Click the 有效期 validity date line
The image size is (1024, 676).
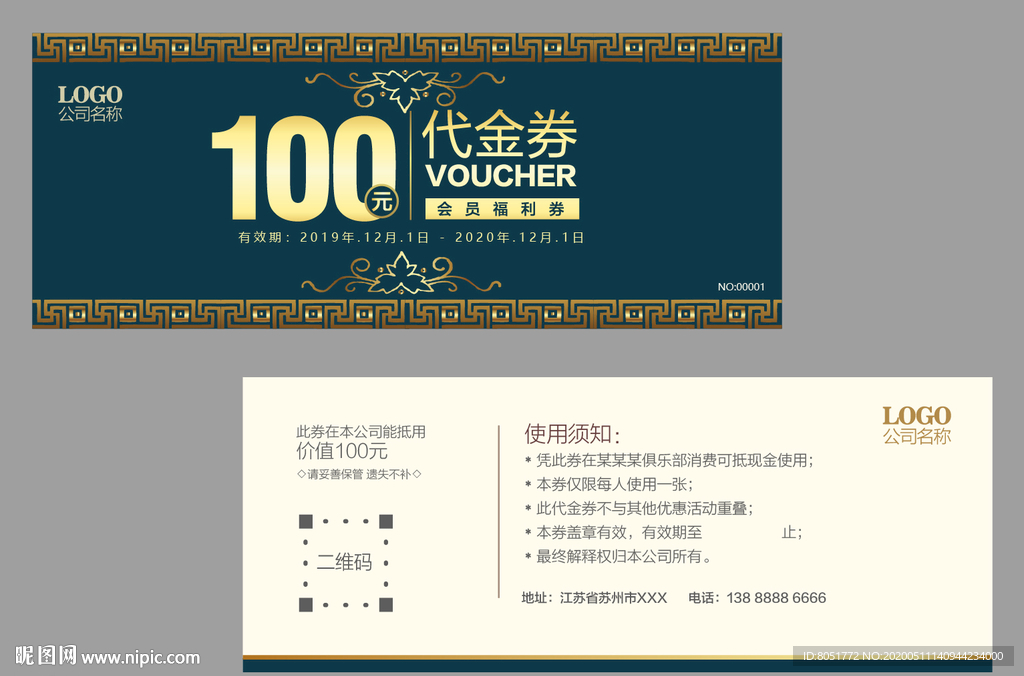point(410,238)
